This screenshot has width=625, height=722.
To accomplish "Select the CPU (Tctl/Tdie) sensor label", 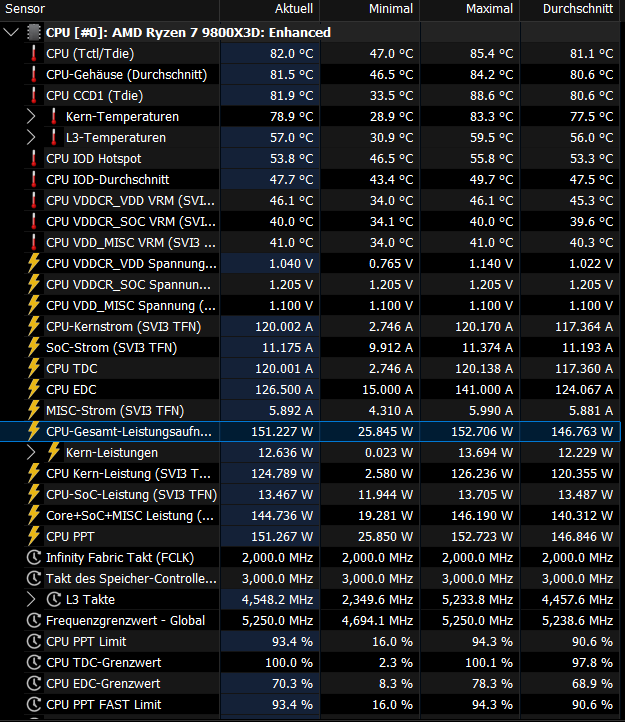I will [90, 54].
